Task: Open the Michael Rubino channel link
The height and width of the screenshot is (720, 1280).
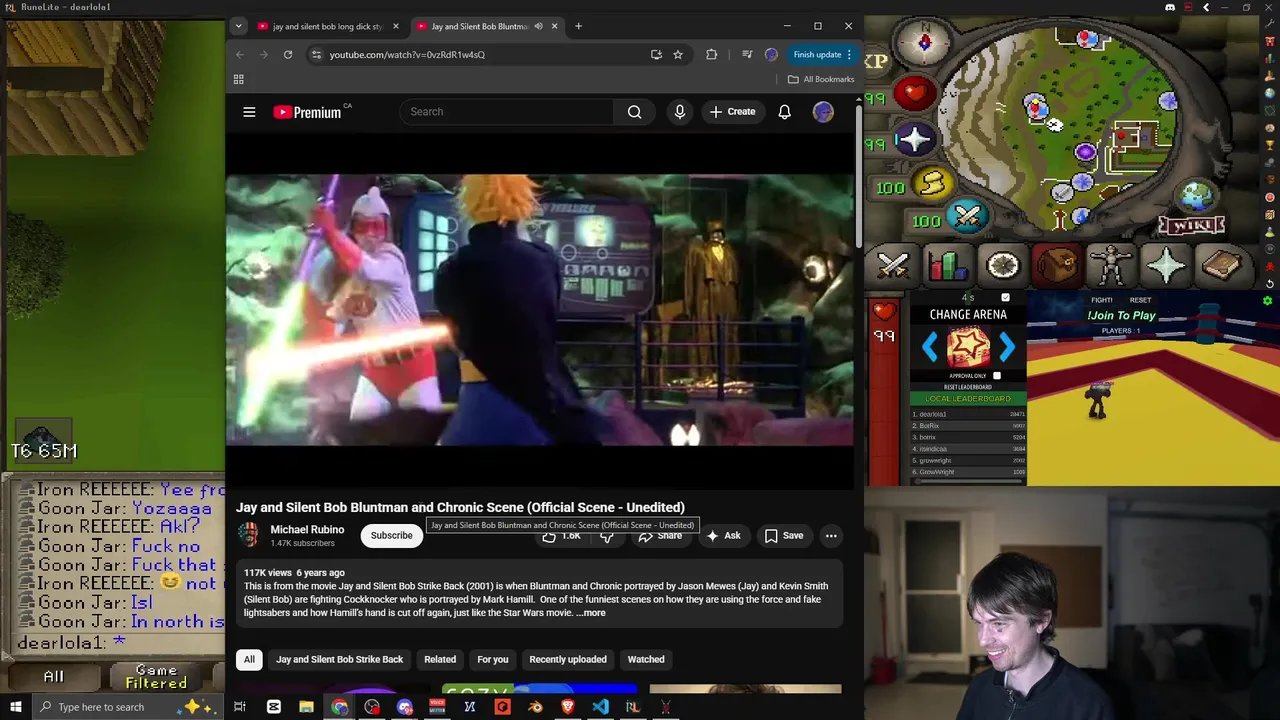Action: [x=307, y=530]
